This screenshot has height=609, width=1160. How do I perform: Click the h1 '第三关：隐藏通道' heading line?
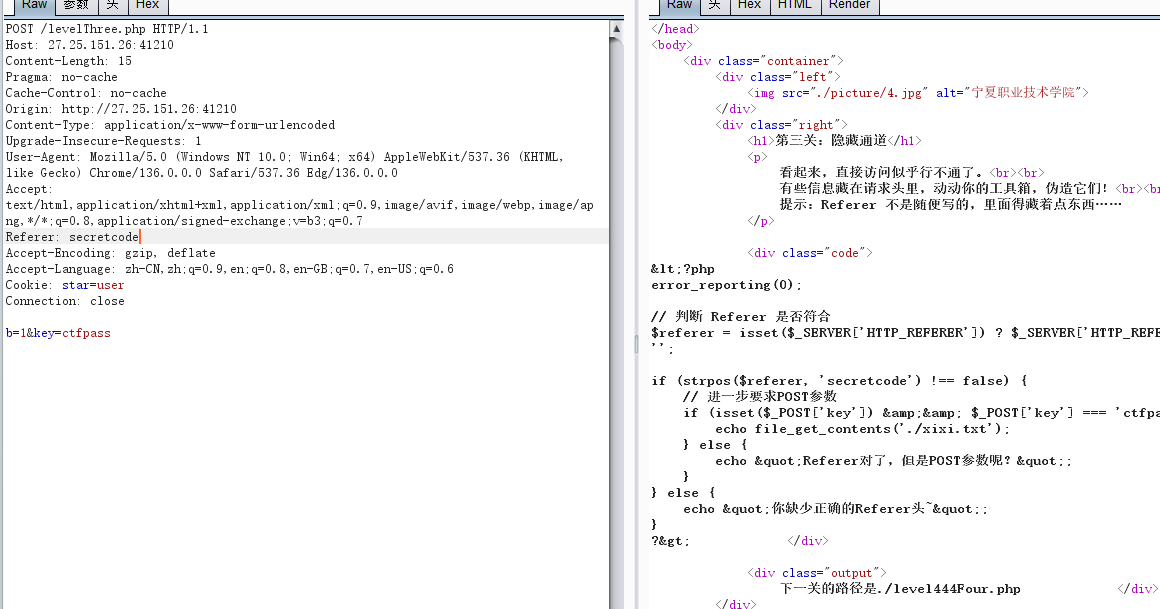(834, 141)
